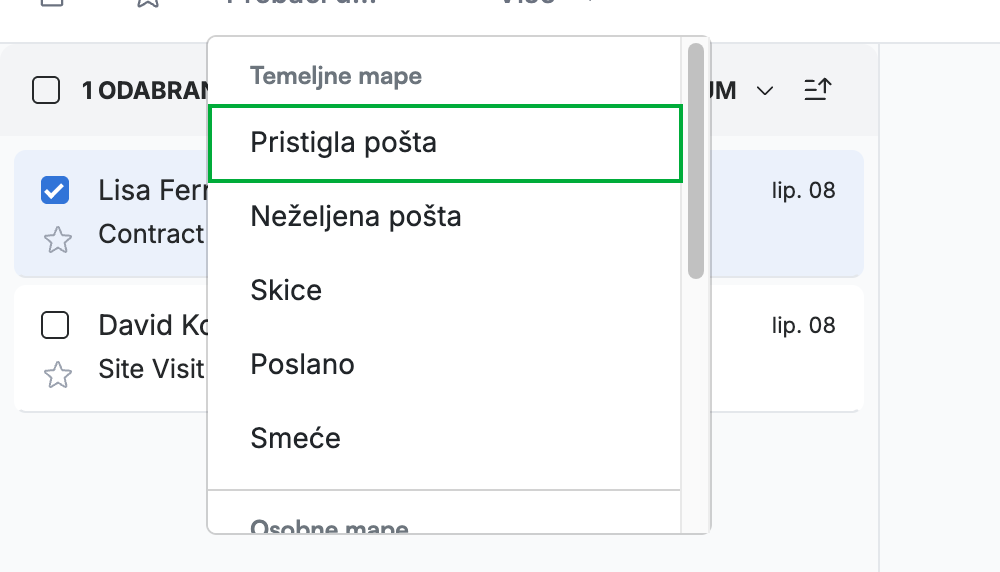Star the Lisa Ferr email
The width and height of the screenshot is (1000, 572).
(x=57, y=240)
